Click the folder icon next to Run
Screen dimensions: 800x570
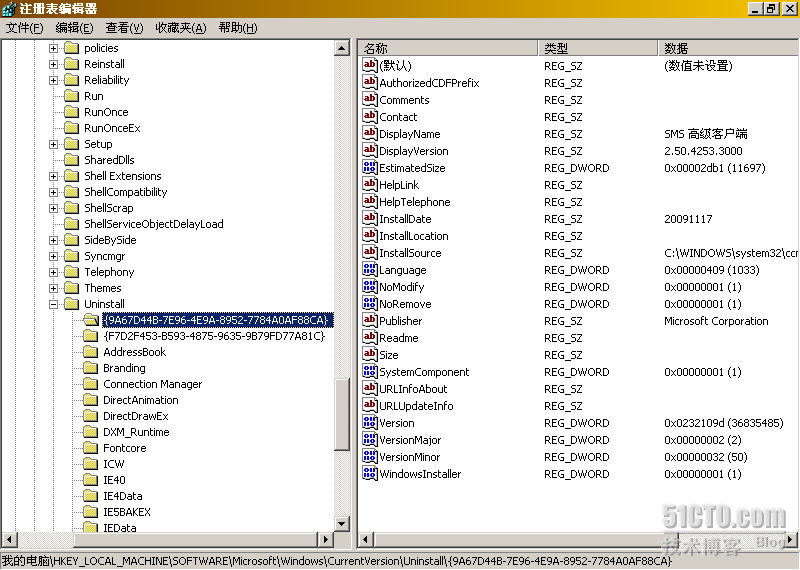[71, 96]
